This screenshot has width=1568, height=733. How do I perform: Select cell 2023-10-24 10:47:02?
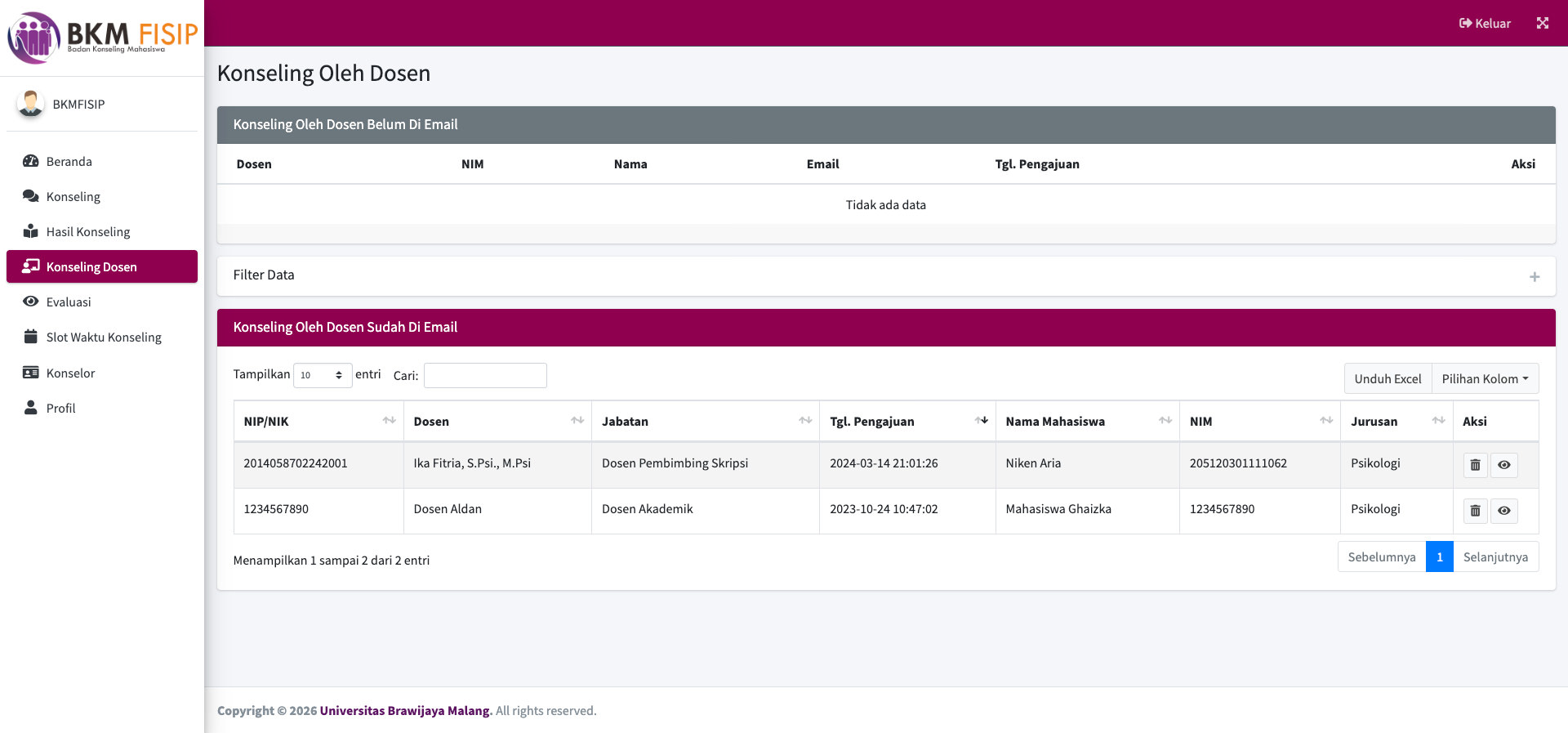pos(907,509)
